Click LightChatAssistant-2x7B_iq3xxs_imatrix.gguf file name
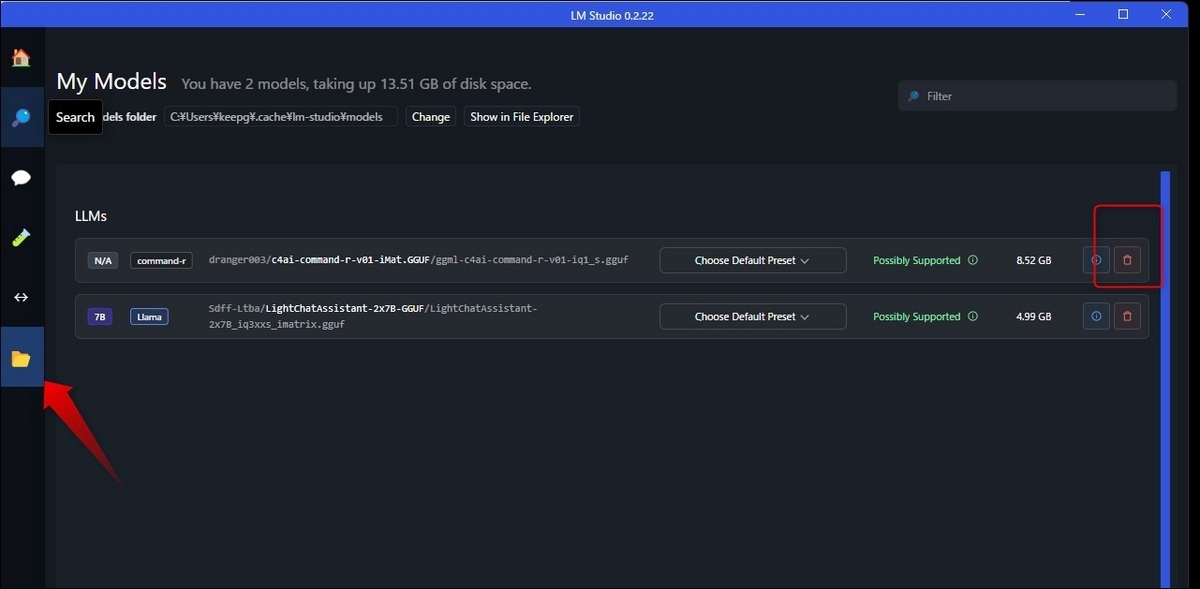Viewport: 1200px width, 589px height. [x=373, y=317]
